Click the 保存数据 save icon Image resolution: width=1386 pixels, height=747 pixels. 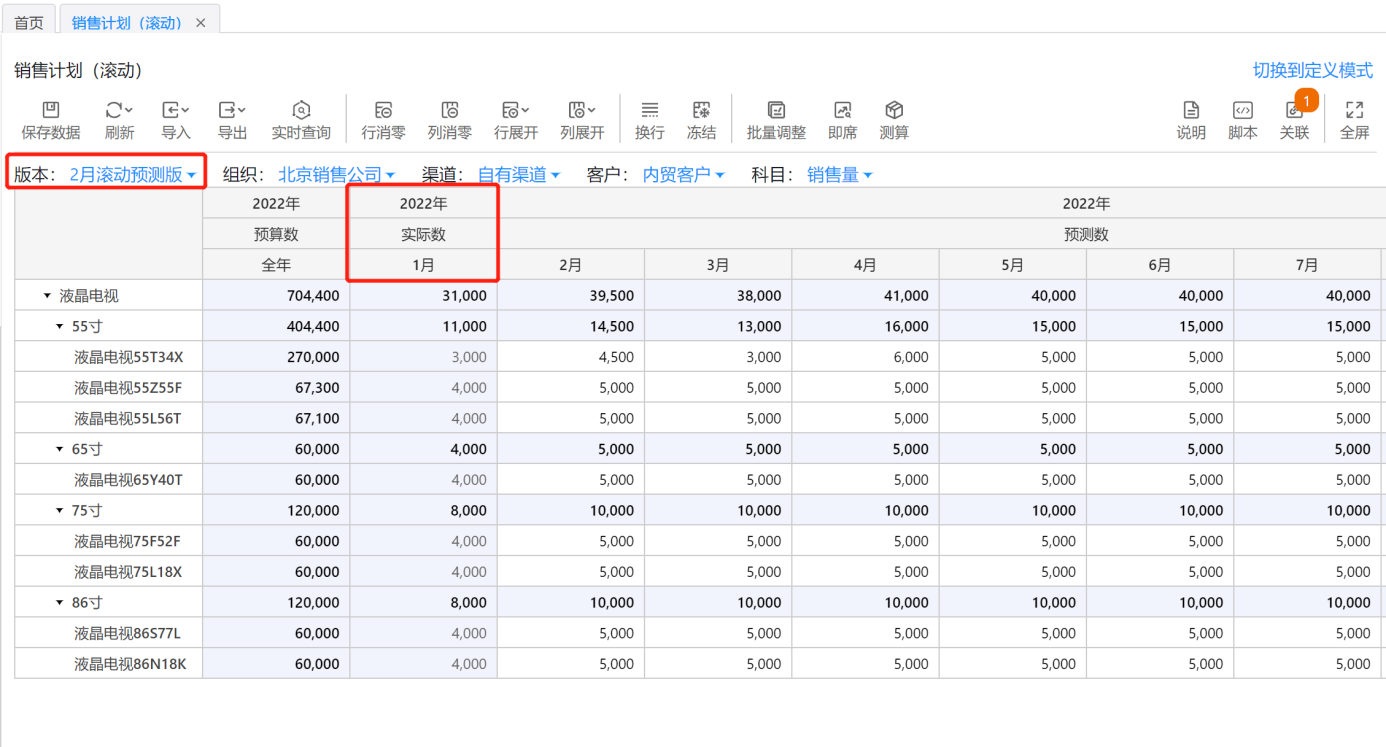click(x=51, y=111)
